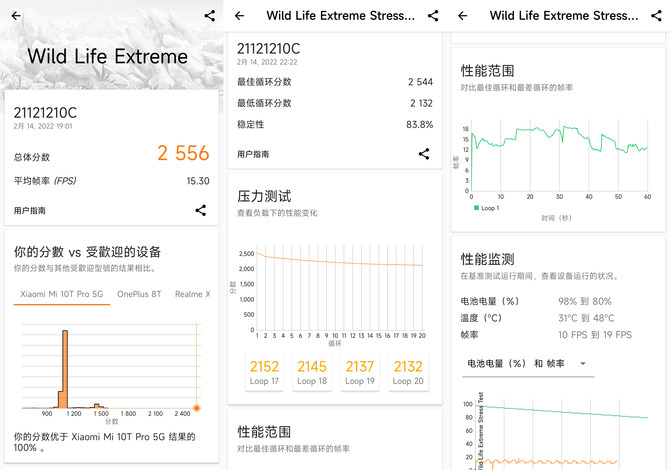Tap the Loop 20 result card showing 2132
Screen dimensions: 670x472
click(407, 372)
